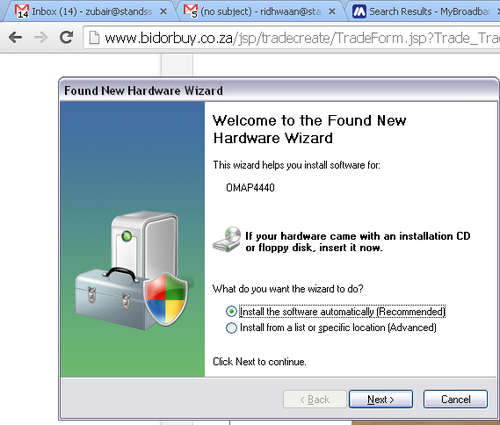Click the browser forward arrow

[x=40, y=37]
